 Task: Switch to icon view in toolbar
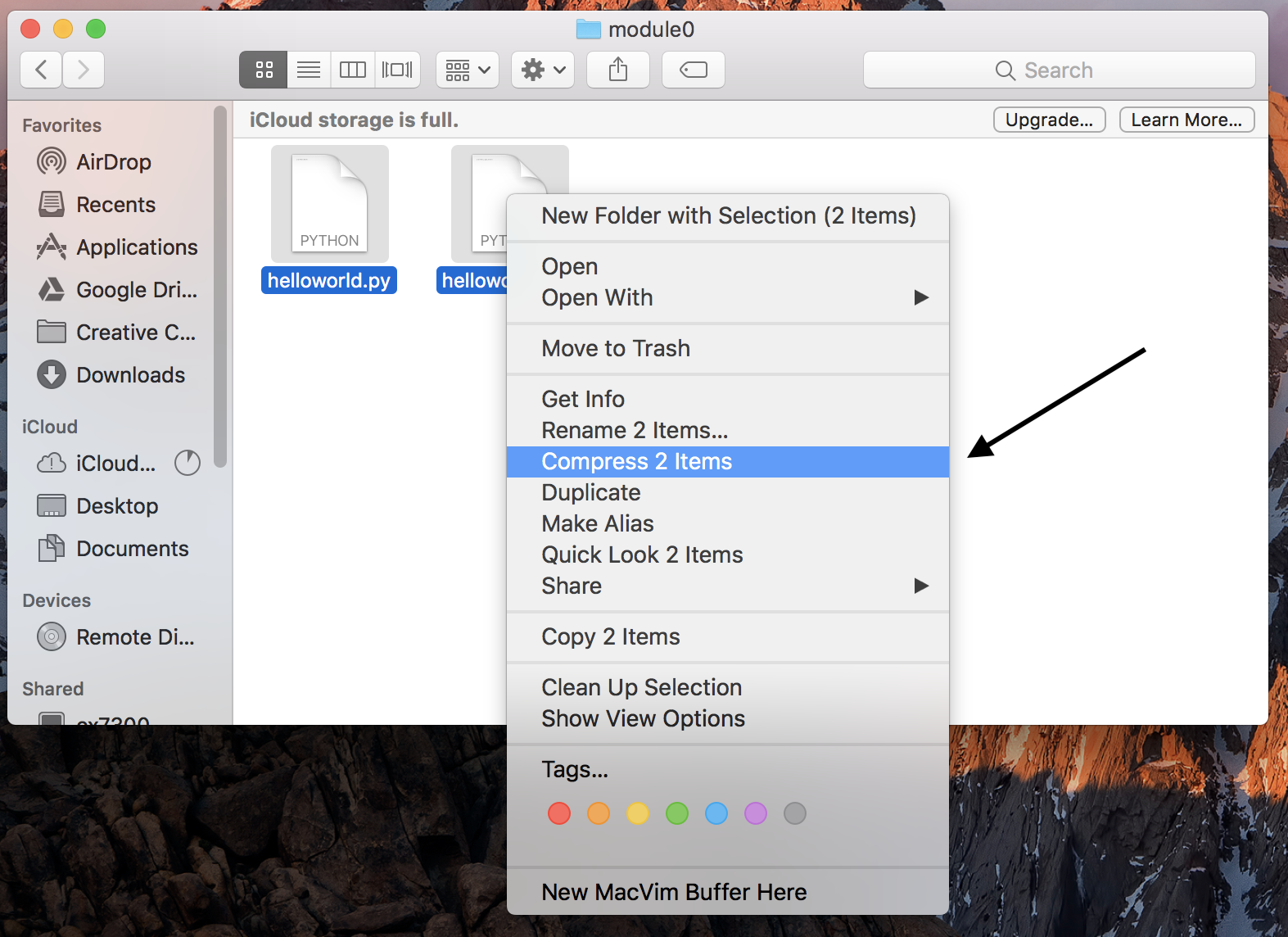point(264,70)
